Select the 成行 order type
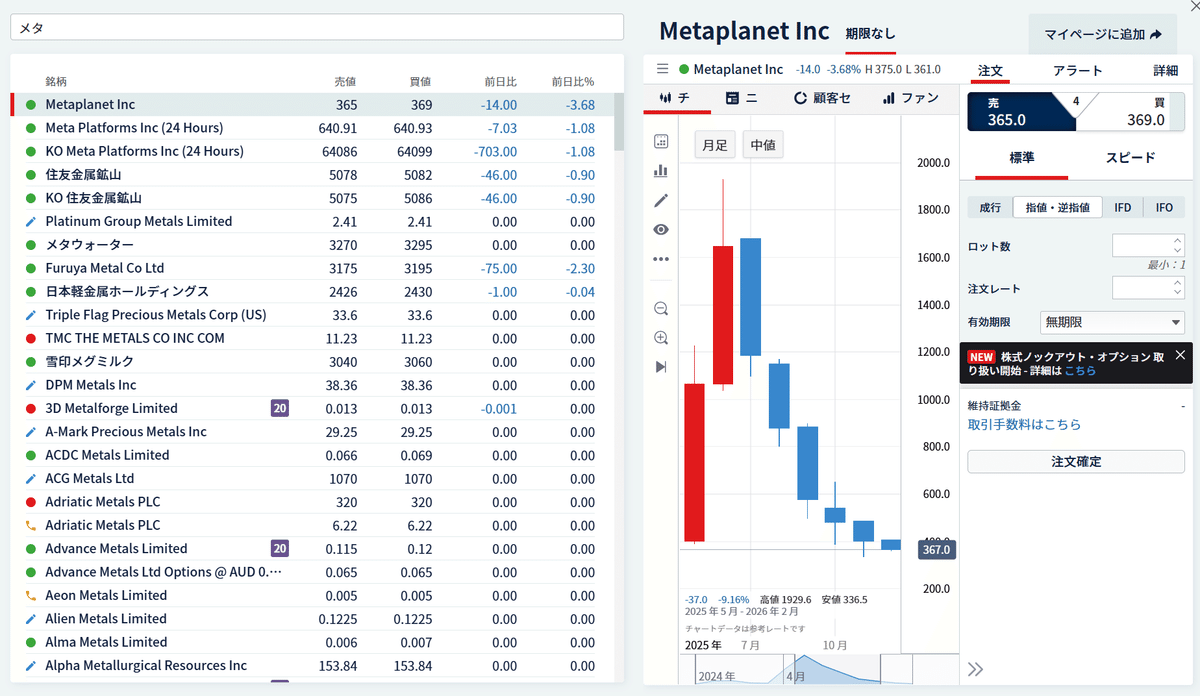Image resolution: width=1200 pixels, height=696 pixels. pyautogui.click(x=990, y=207)
